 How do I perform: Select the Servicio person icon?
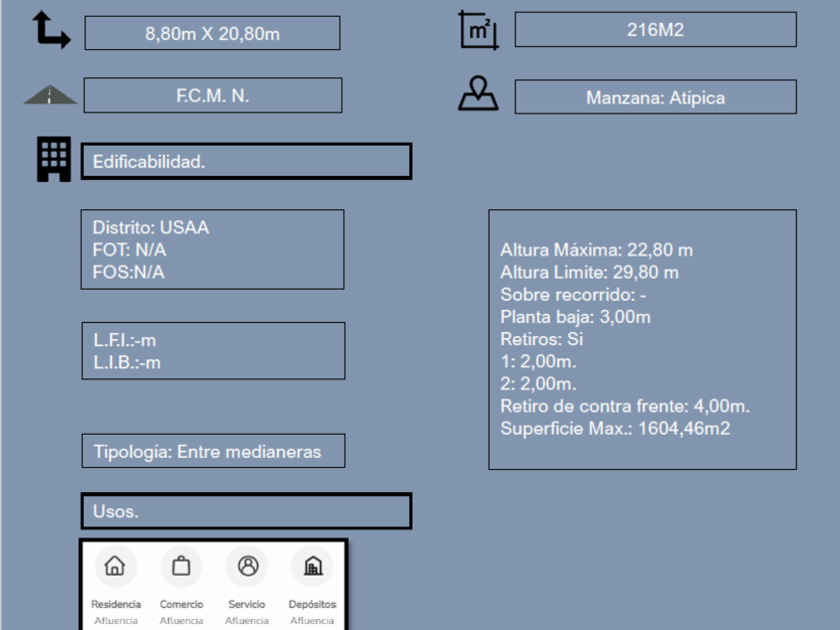point(247,566)
